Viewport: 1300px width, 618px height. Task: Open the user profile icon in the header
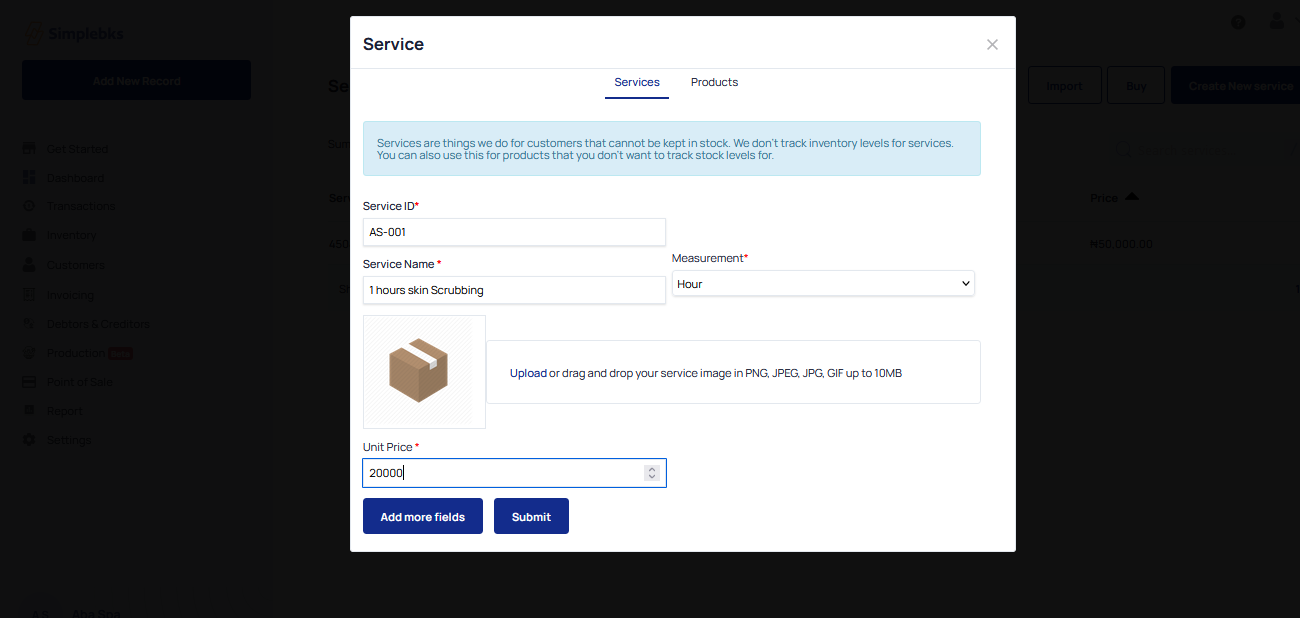1277,20
